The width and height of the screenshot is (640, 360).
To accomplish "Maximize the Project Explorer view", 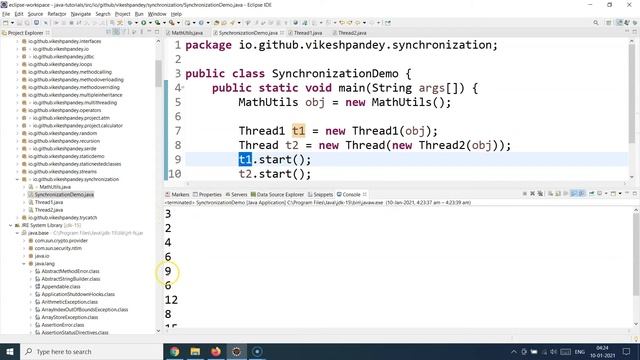I will (x=157, y=32).
